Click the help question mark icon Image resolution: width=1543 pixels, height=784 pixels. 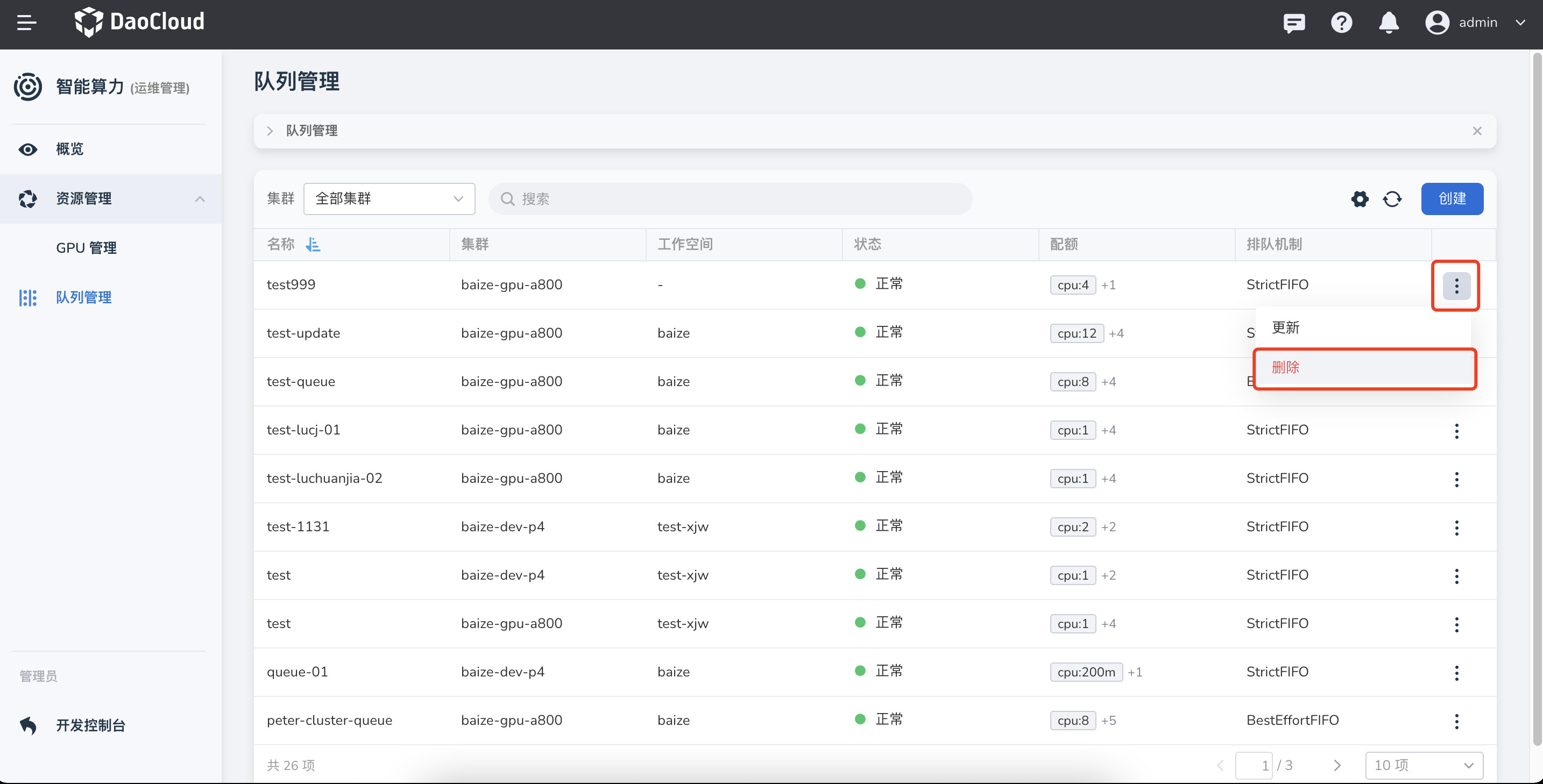1341,23
